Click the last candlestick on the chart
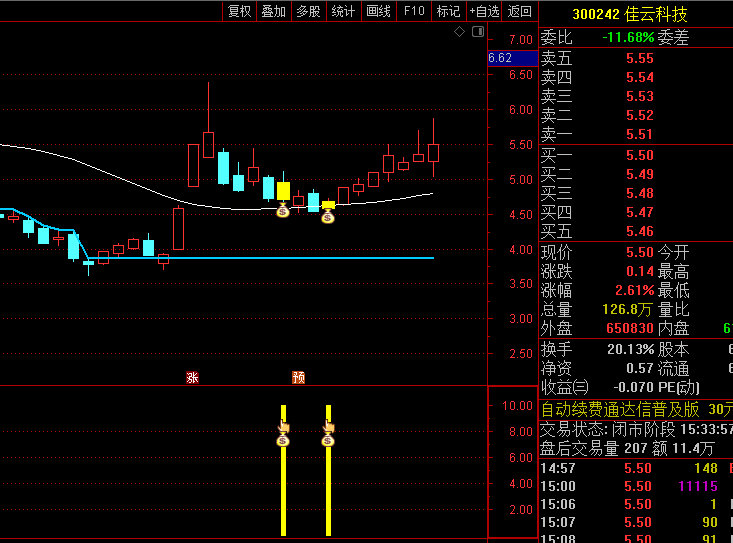The image size is (733, 543). click(433, 153)
